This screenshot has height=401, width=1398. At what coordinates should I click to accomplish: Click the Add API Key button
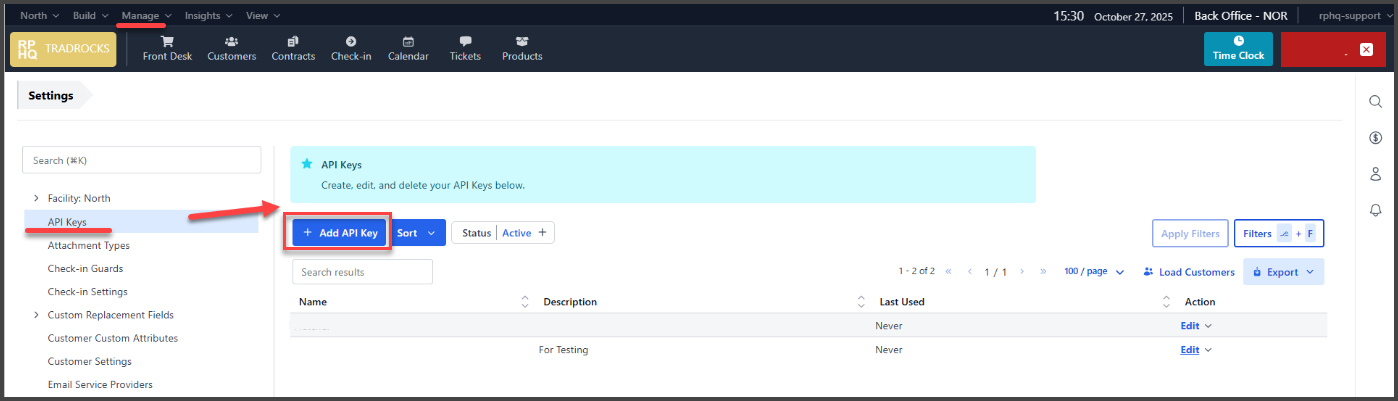coord(340,233)
